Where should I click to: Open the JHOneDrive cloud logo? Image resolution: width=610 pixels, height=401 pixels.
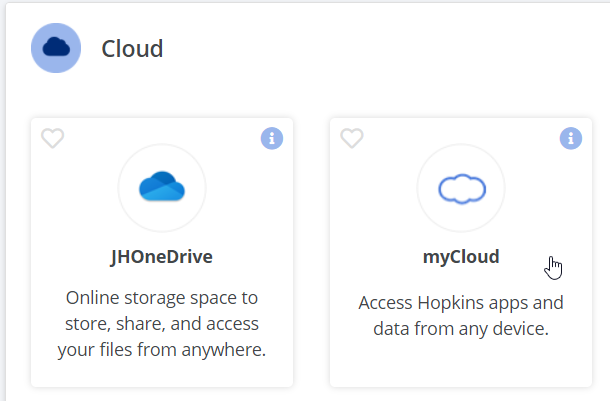coord(162,187)
